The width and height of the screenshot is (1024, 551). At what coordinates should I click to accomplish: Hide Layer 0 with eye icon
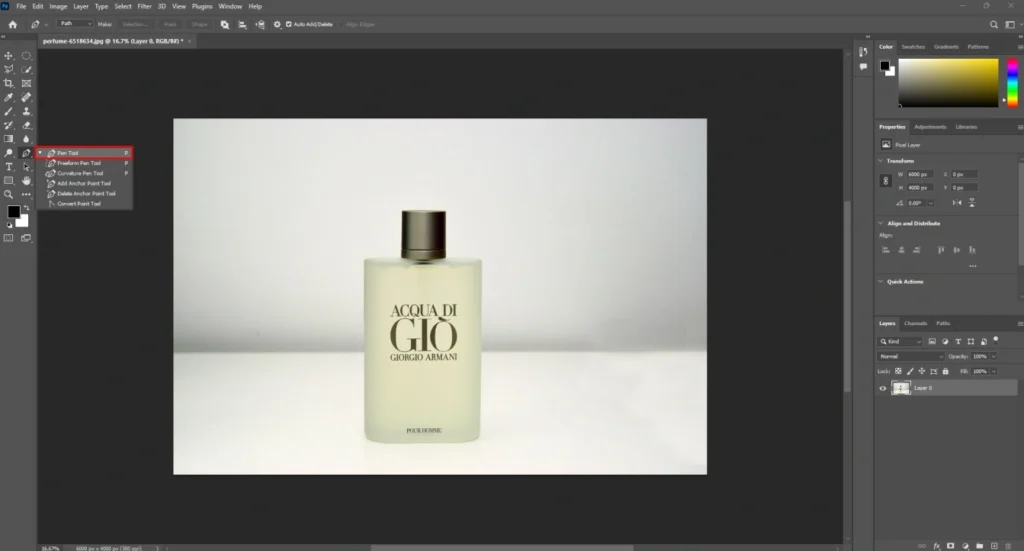pos(883,388)
